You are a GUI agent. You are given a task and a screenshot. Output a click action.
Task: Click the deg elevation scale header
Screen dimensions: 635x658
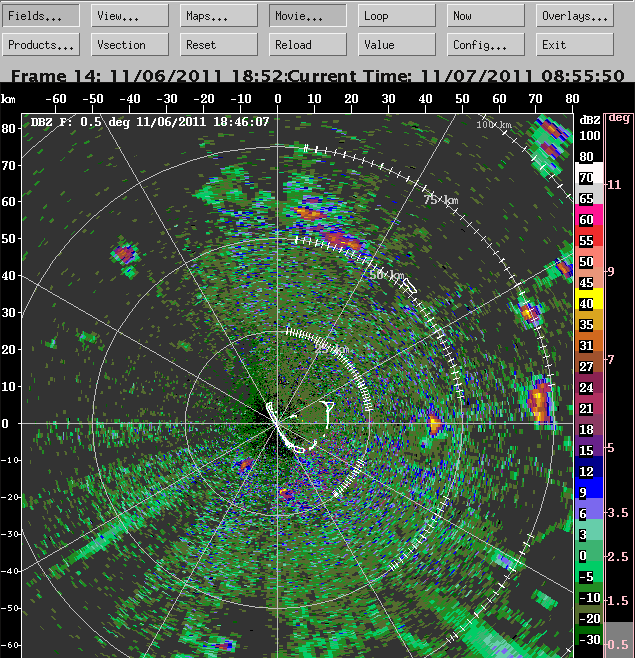click(619, 118)
